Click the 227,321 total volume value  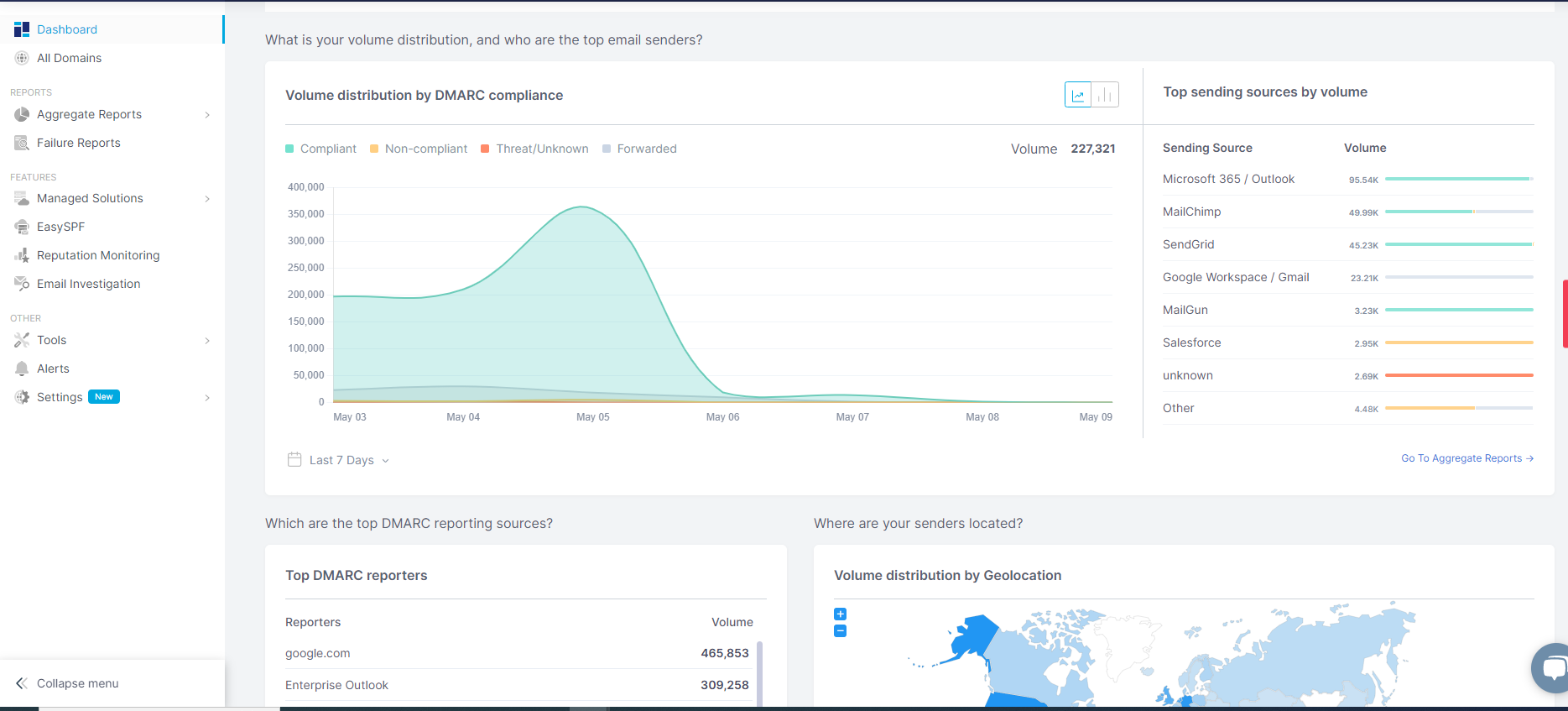coord(1093,149)
